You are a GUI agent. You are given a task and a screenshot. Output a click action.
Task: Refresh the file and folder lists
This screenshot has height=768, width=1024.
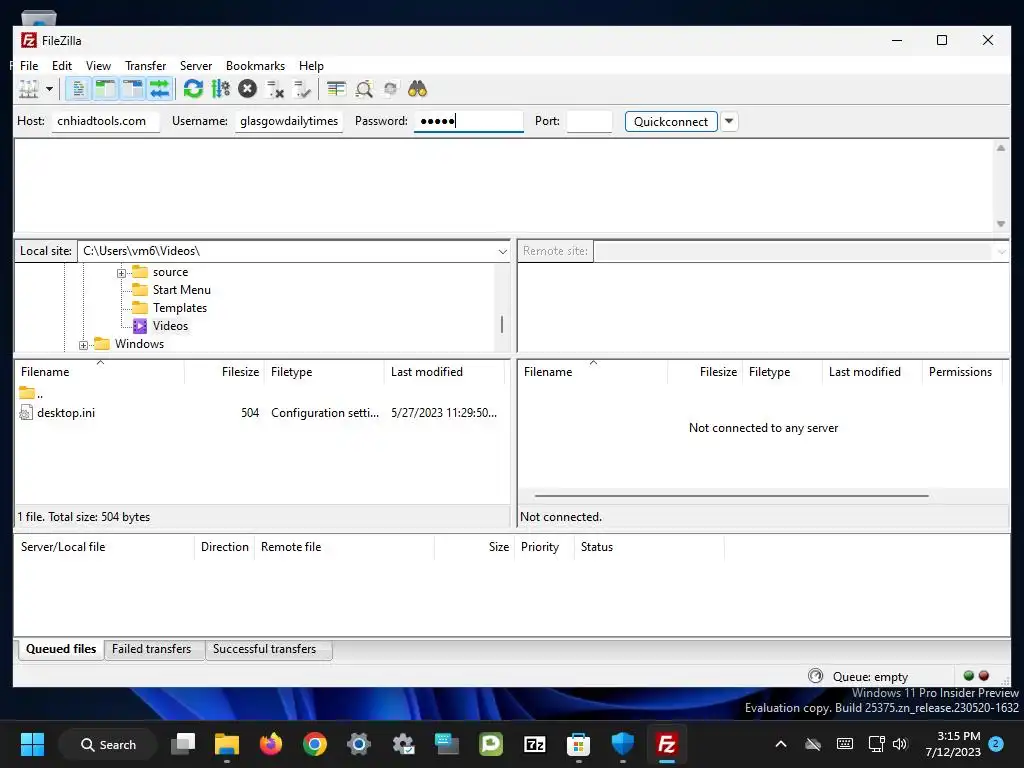pos(193,89)
